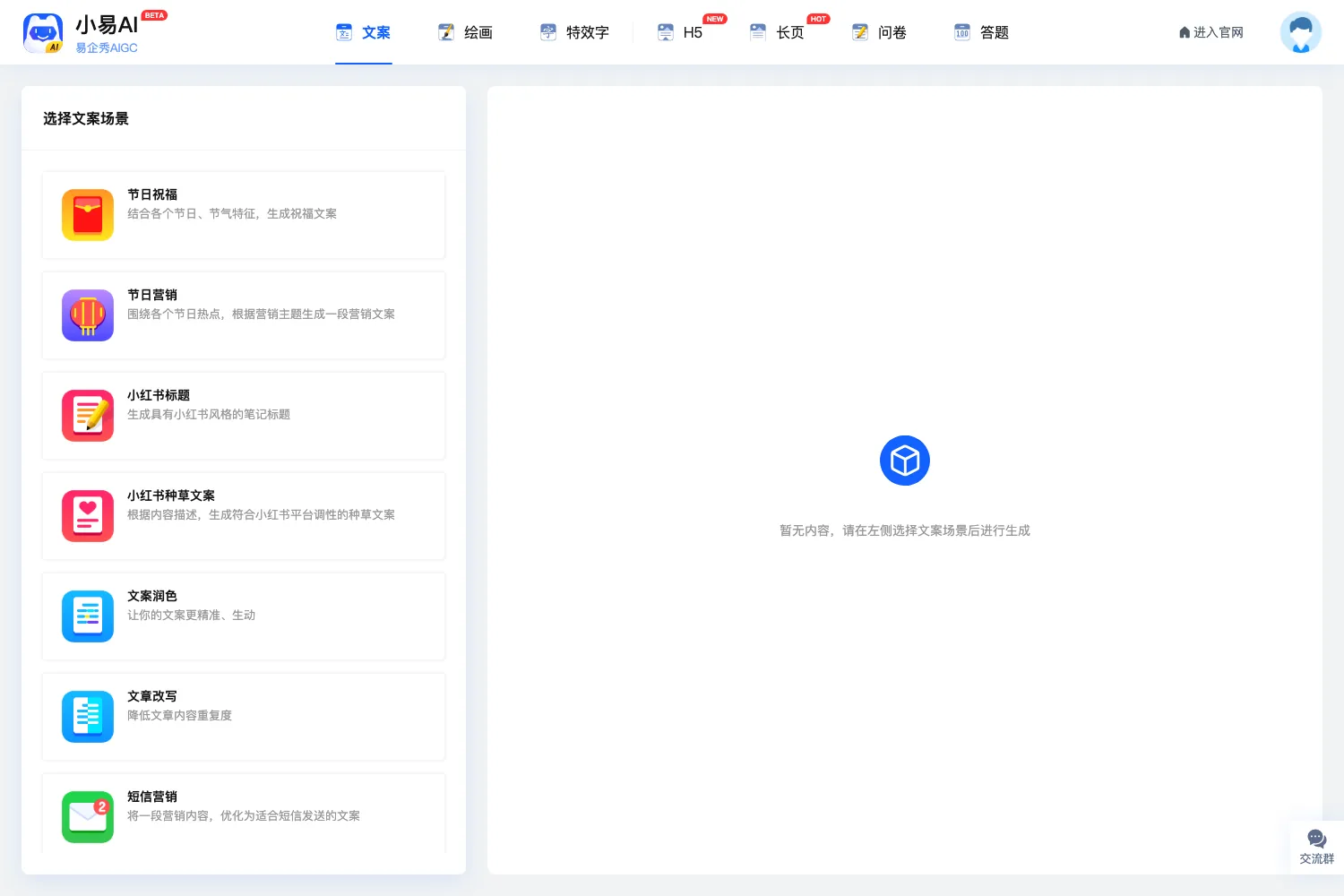Select the 小红书标题 notepad icon
The image size is (1344, 896).
coord(88,416)
